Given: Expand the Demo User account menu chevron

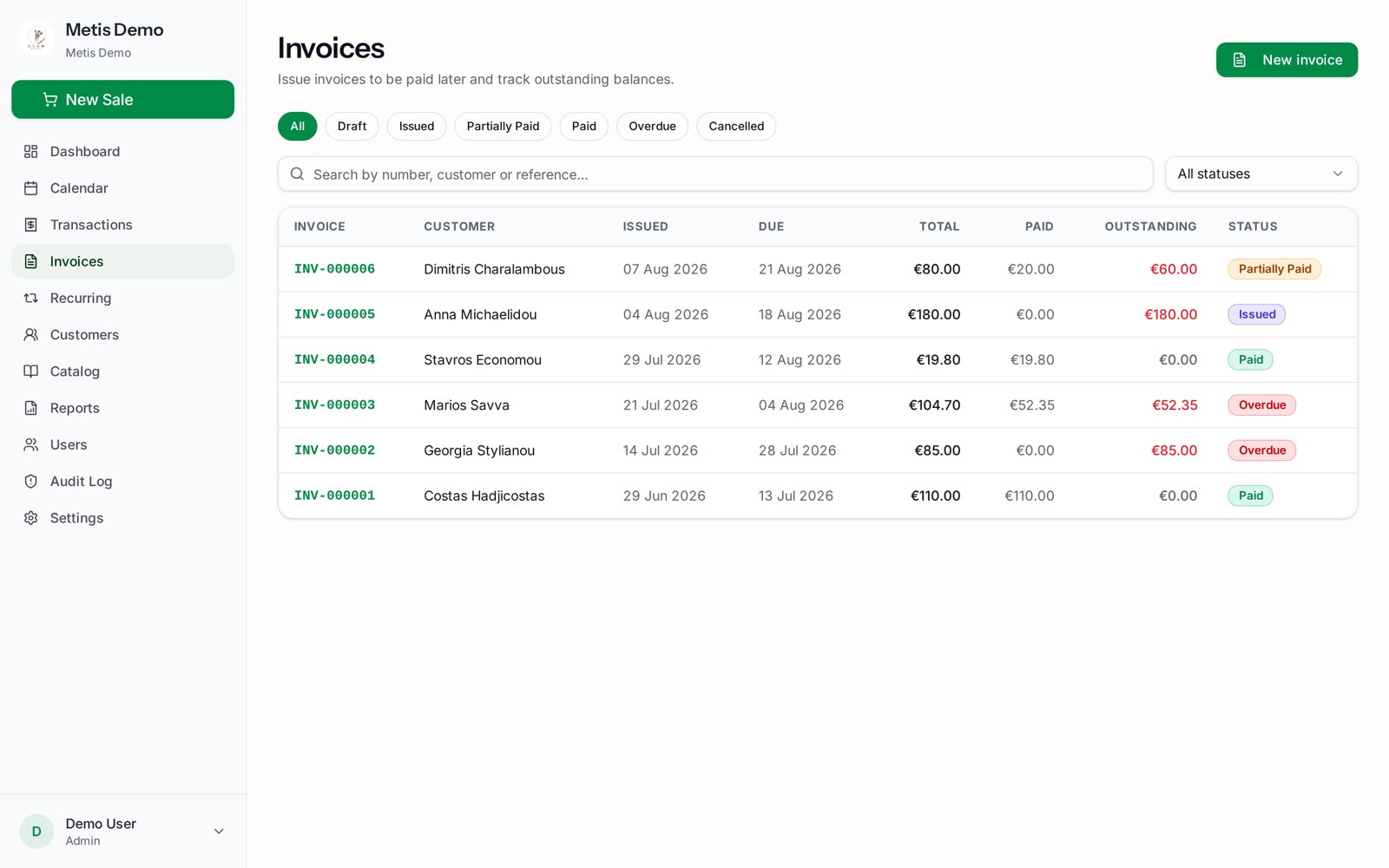Looking at the screenshot, I should 219,832.
